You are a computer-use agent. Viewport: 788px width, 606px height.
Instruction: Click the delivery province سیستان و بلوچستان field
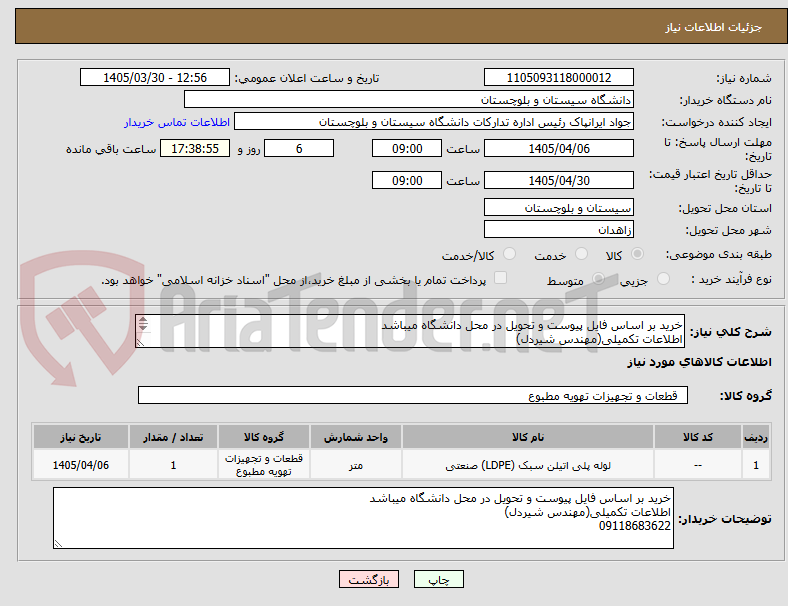click(x=558, y=207)
